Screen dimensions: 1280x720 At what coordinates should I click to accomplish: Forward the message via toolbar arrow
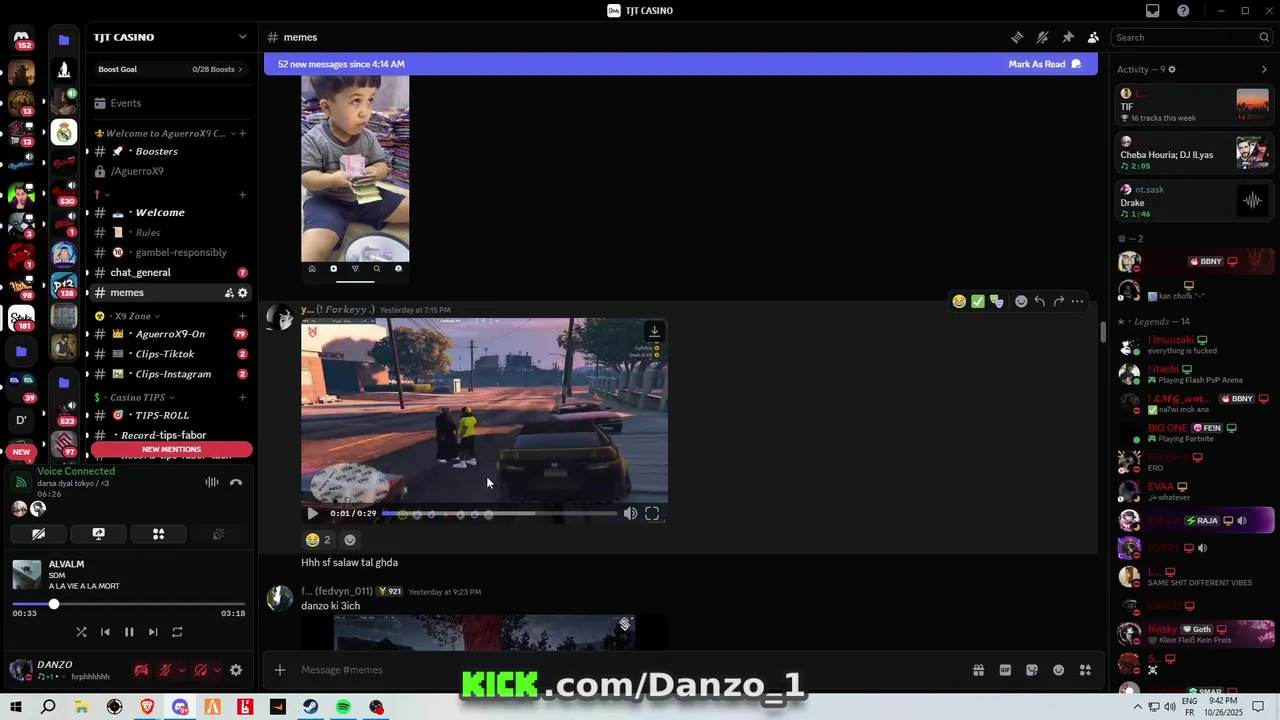click(x=1058, y=301)
